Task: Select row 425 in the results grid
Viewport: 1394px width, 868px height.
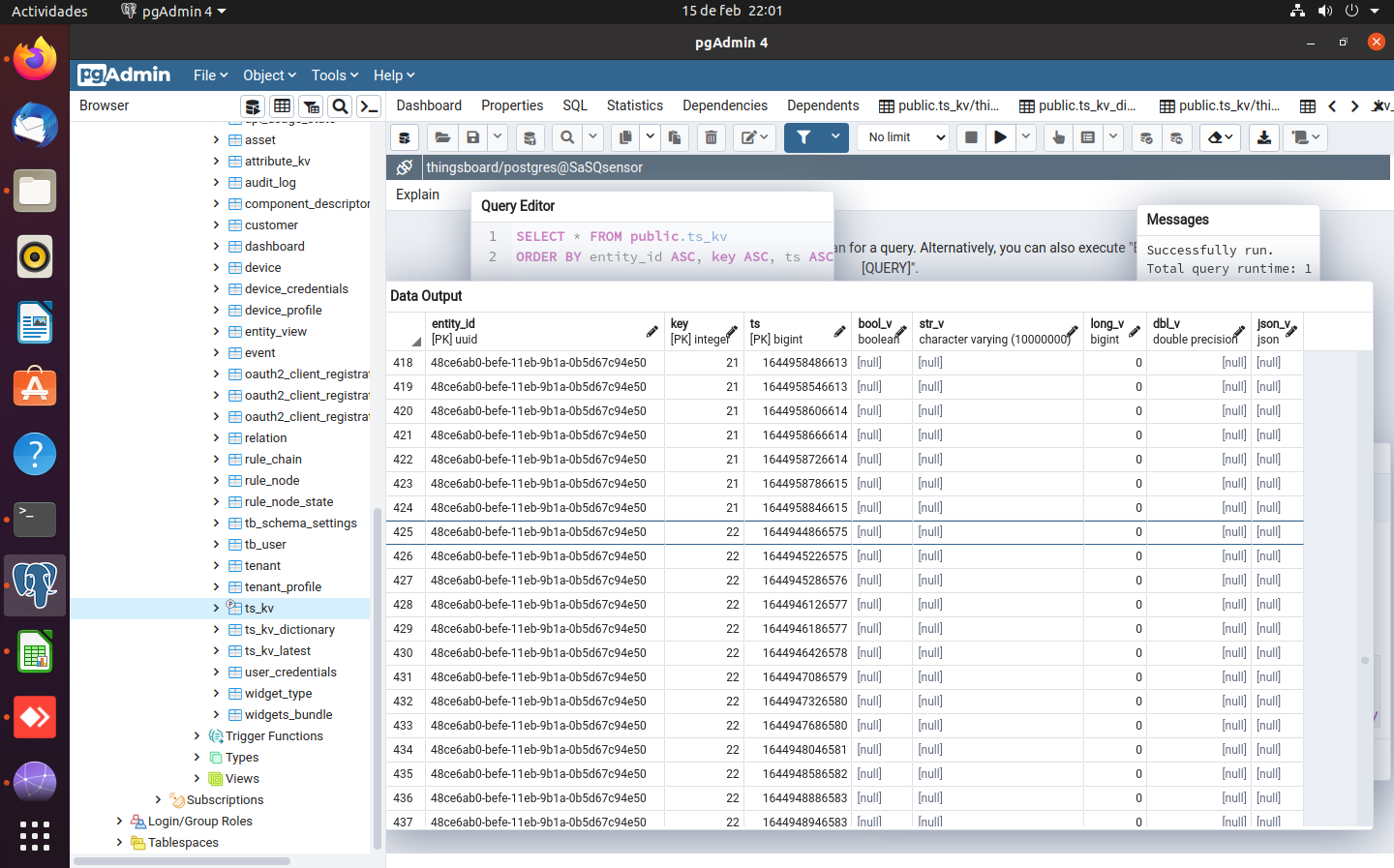Action: click(x=404, y=531)
